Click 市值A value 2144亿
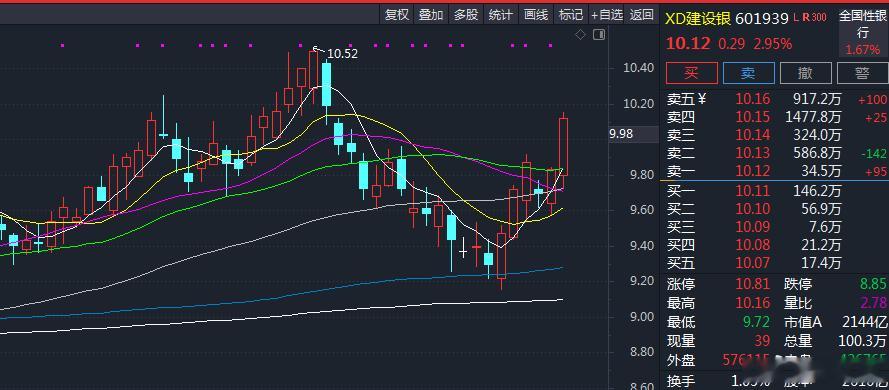This screenshot has width=889, height=390. tap(864, 323)
